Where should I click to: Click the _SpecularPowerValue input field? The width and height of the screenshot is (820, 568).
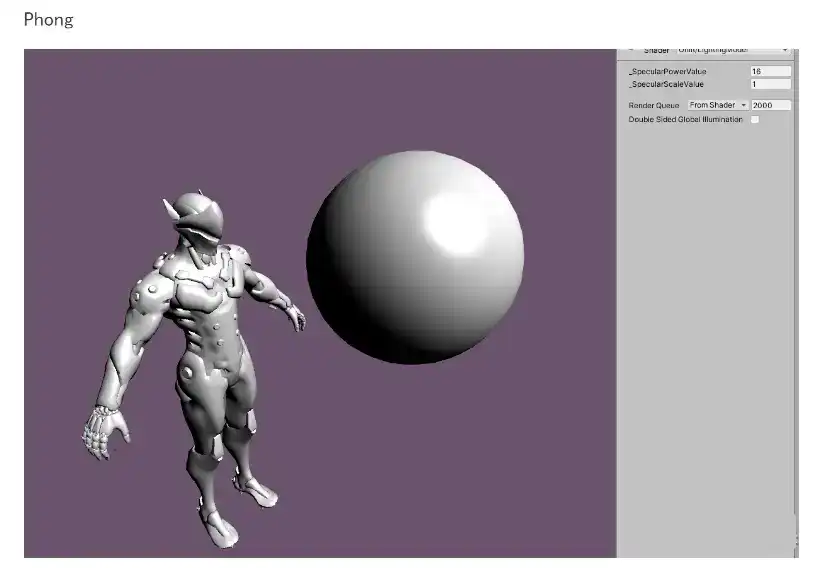(770, 71)
